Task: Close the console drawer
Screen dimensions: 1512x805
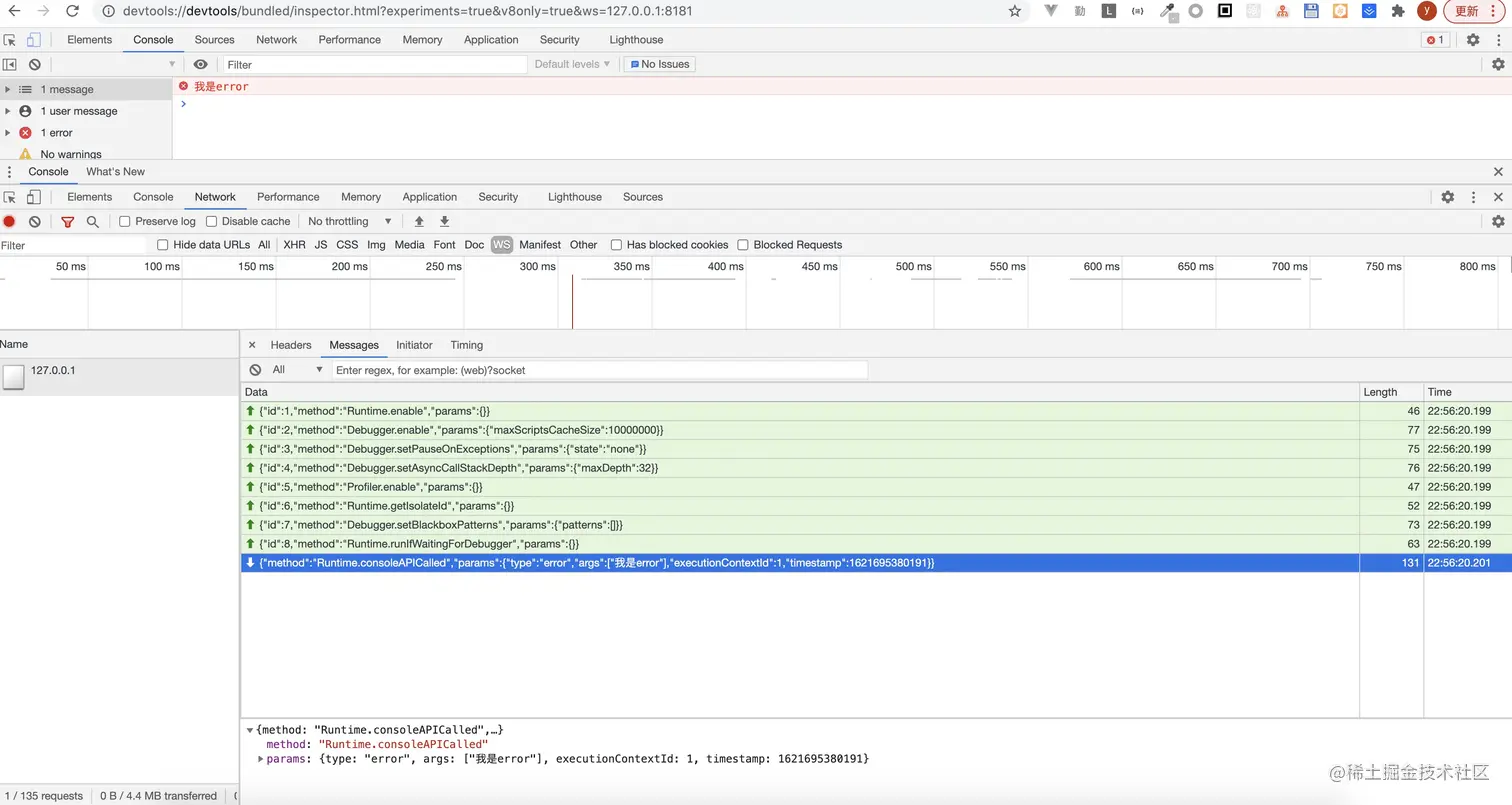Action: (1498, 172)
